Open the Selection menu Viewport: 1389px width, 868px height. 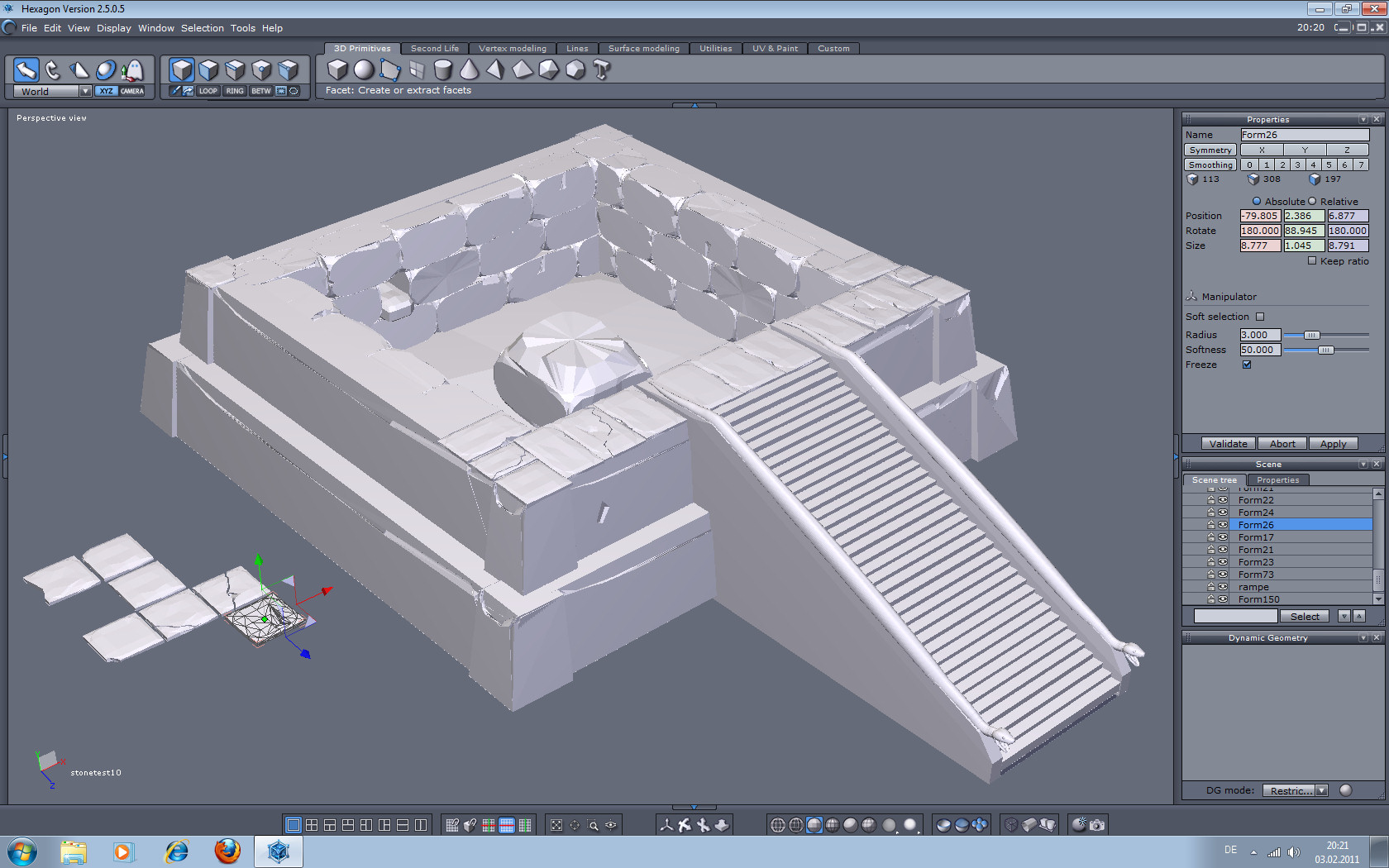[202, 28]
